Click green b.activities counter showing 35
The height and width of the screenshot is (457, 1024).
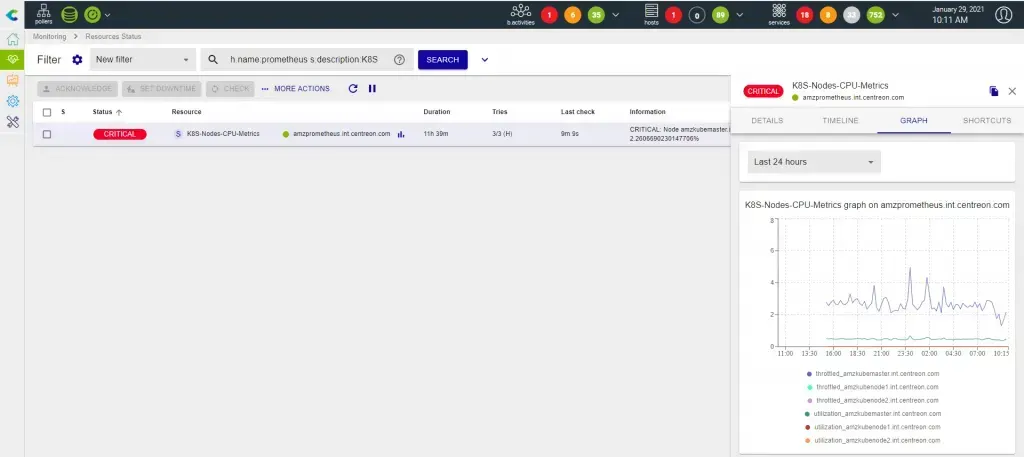point(596,15)
